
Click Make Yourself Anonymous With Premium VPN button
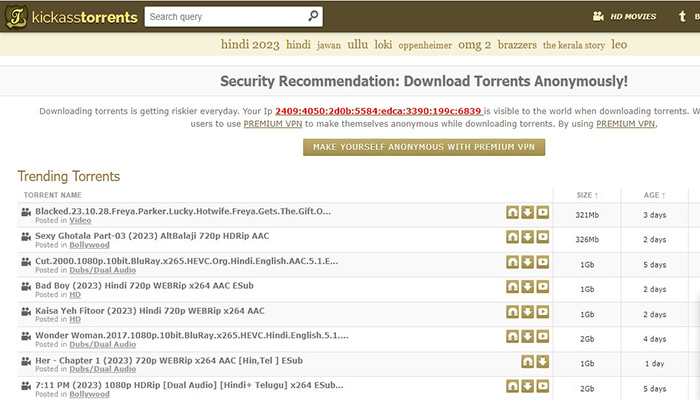point(424,147)
